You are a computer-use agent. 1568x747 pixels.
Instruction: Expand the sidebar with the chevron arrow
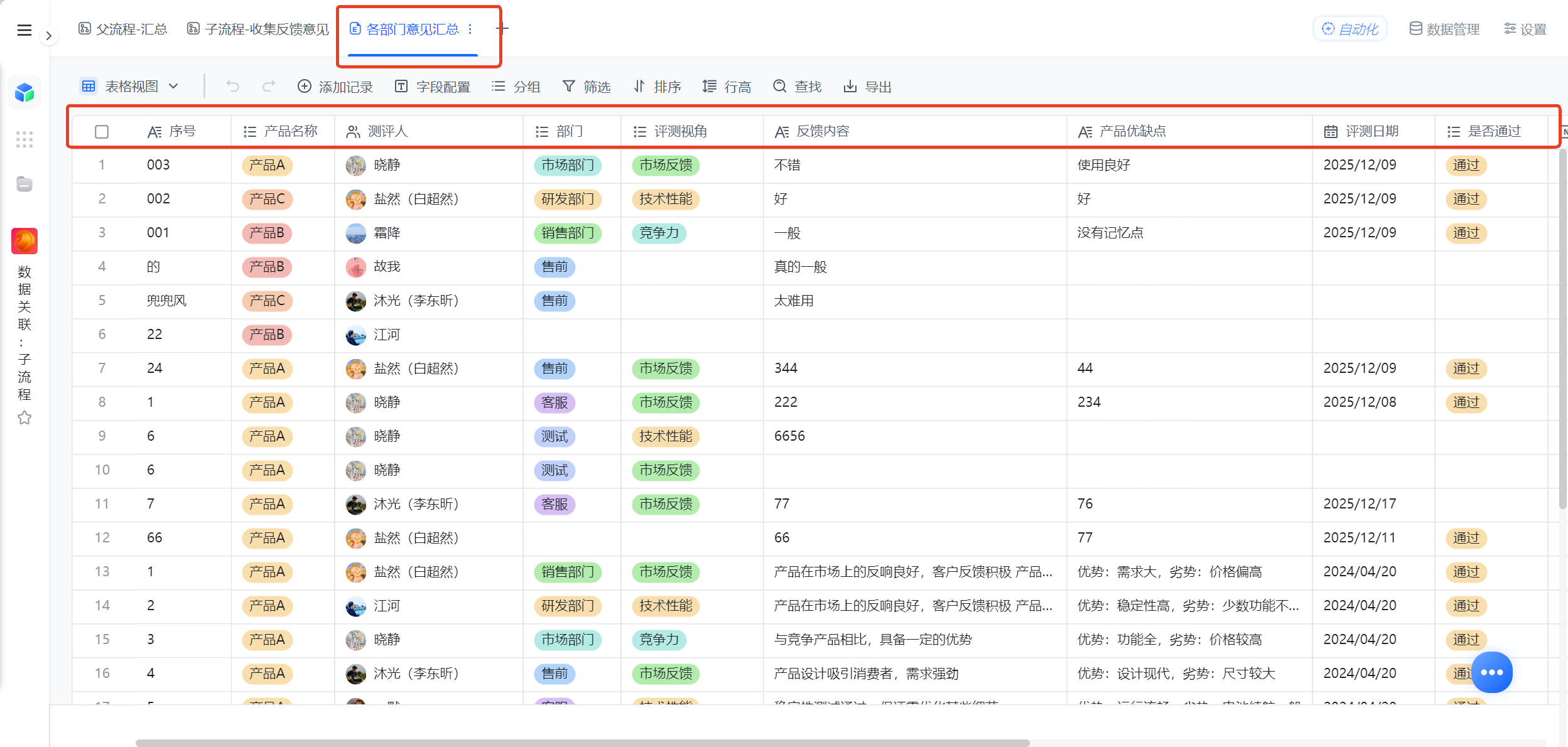pyautogui.click(x=48, y=36)
